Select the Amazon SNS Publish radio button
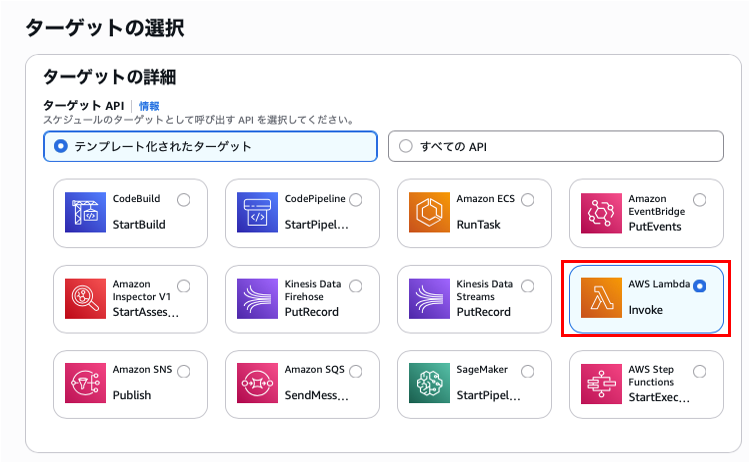The height and width of the screenshot is (462, 750). pyautogui.click(x=184, y=371)
